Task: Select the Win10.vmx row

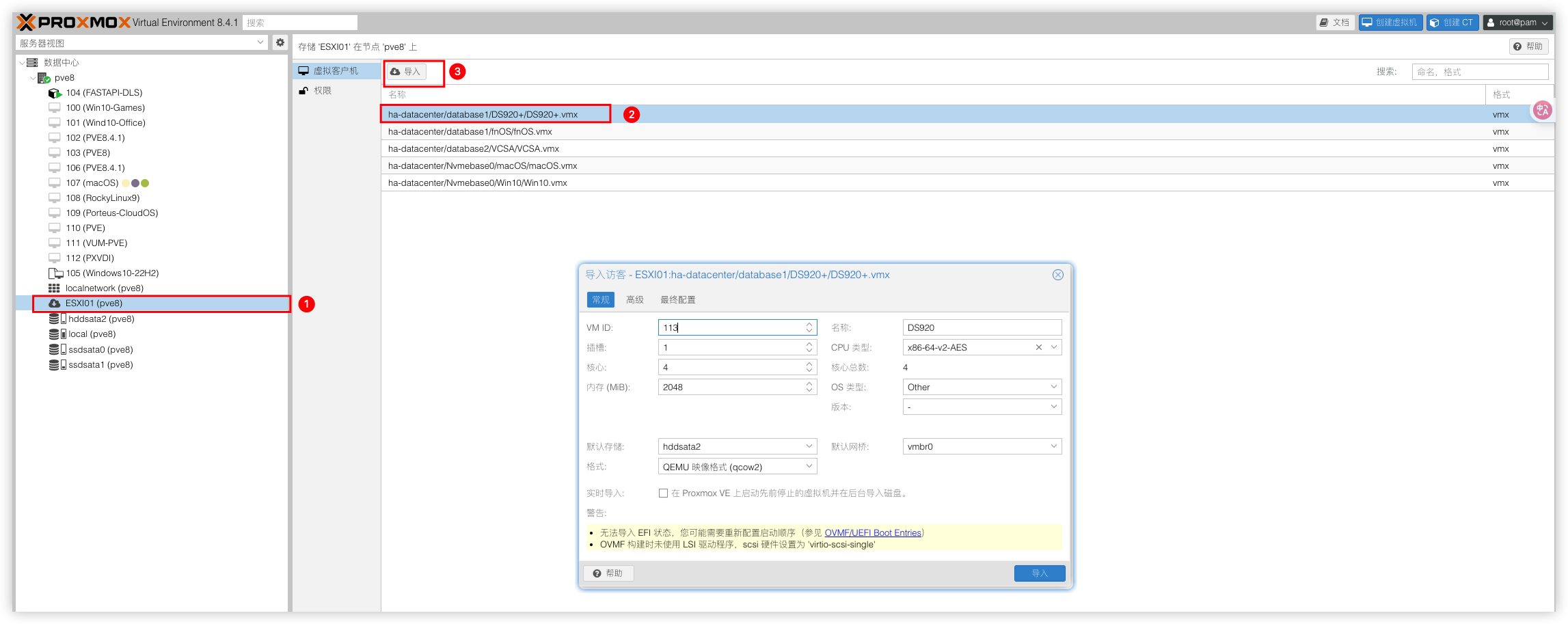Action: [x=967, y=183]
